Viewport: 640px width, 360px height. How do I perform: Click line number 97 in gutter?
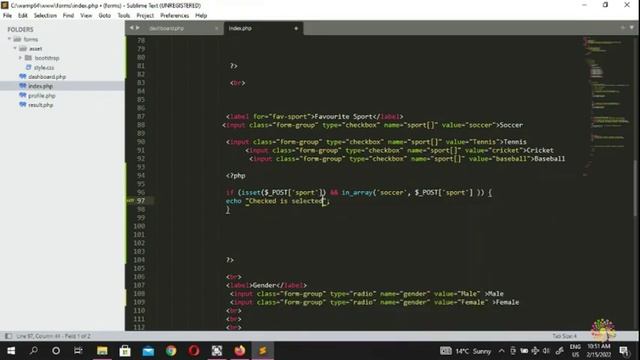[x=141, y=201]
